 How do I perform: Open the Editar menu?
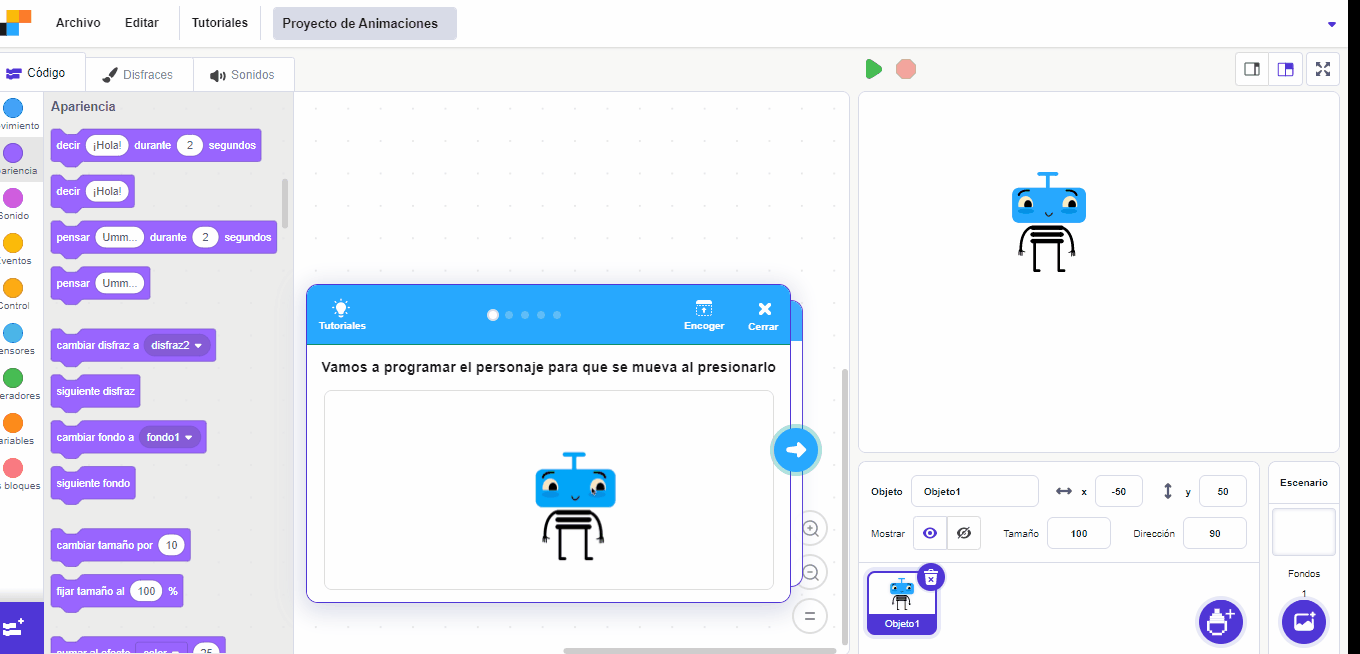[x=142, y=23]
